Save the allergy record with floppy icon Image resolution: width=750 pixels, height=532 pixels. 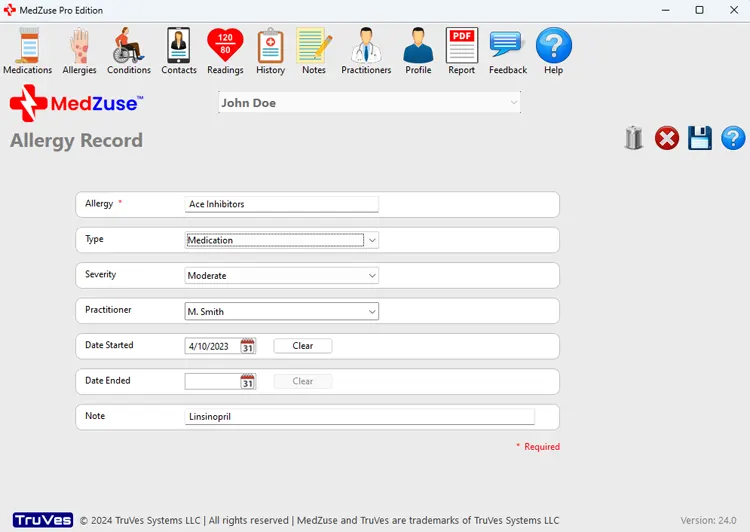pyautogui.click(x=700, y=138)
